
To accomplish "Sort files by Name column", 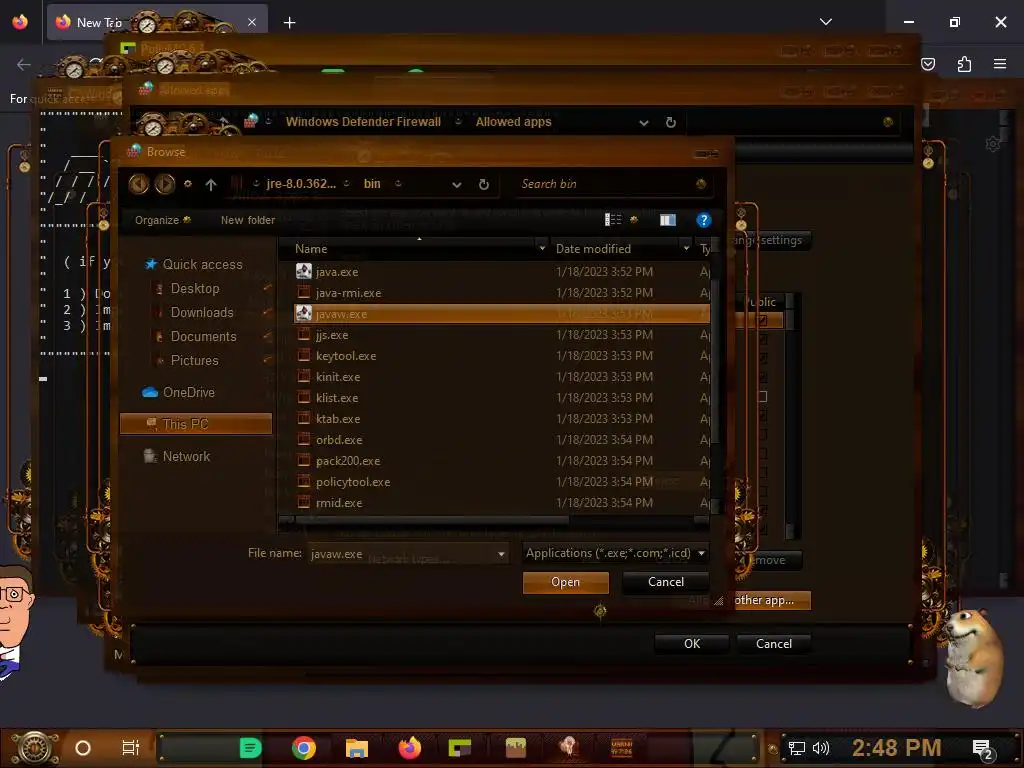I will (x=311, y=249).
